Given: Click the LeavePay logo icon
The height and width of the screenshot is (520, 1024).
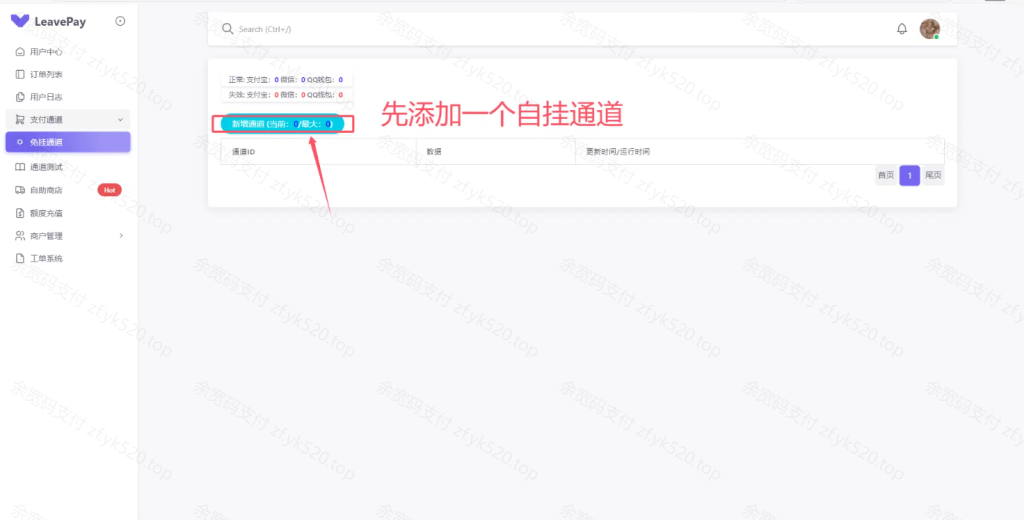Looking at the screenshot, I should (x=20, y=21).
